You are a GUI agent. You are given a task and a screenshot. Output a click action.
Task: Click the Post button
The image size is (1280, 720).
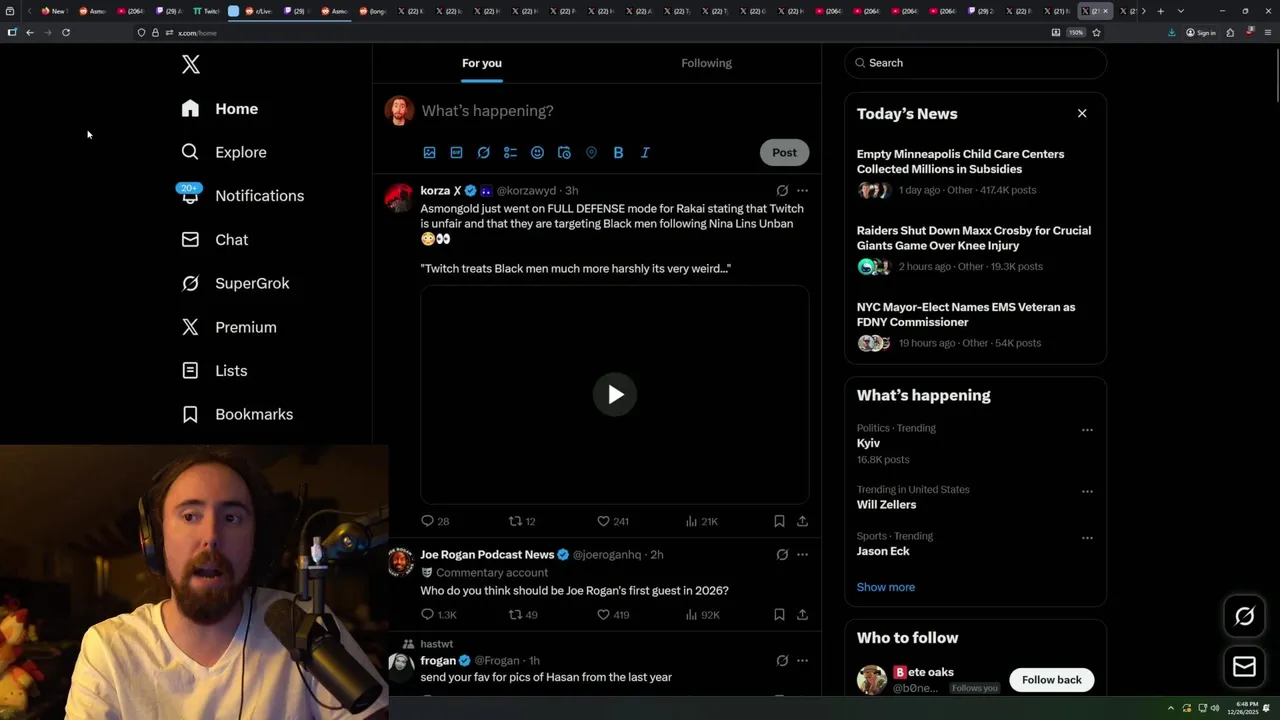[x=784, y=153]
